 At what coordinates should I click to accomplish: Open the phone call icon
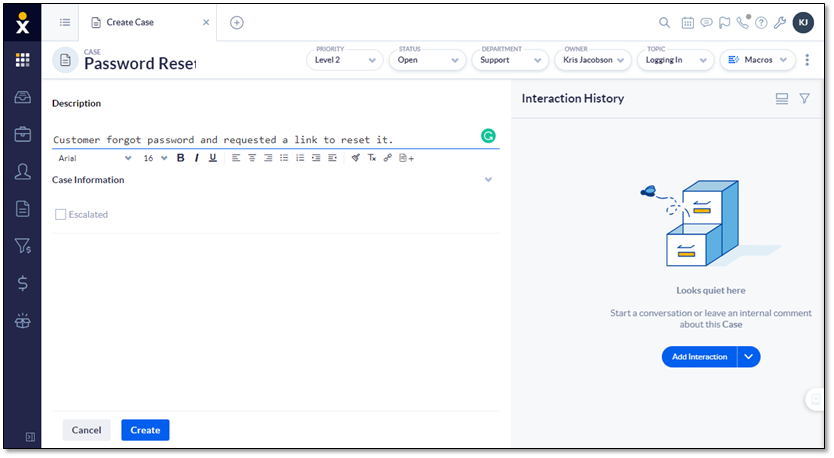pyautogui.click(x=743, y=23)
